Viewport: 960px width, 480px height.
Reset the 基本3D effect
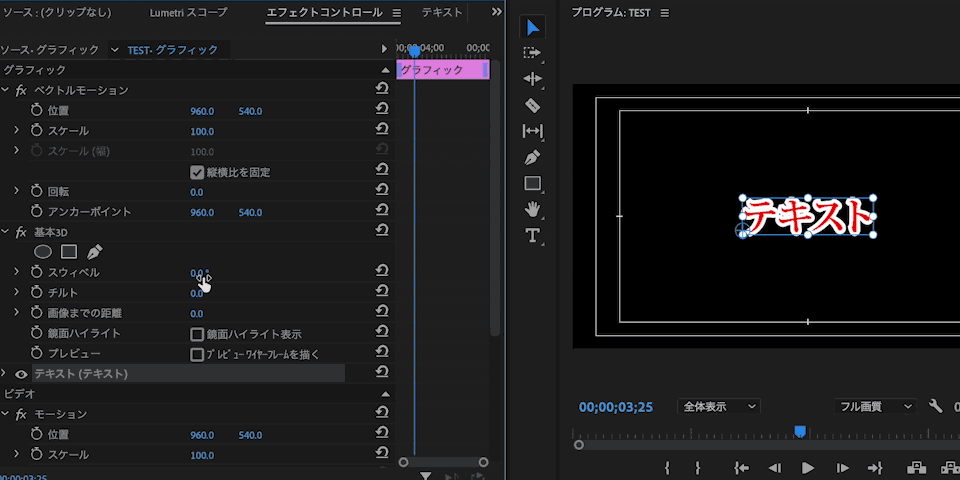click(x=382, y=231)
